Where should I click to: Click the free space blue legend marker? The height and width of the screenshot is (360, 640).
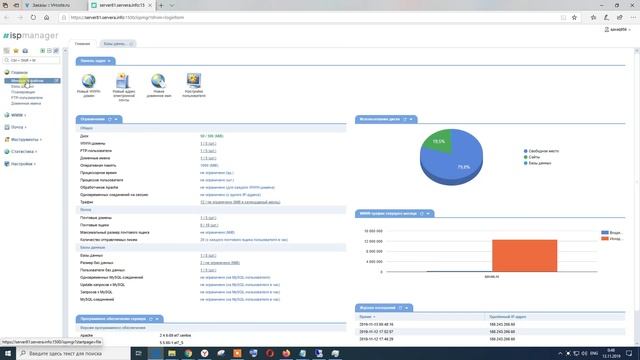pos(526,151)
